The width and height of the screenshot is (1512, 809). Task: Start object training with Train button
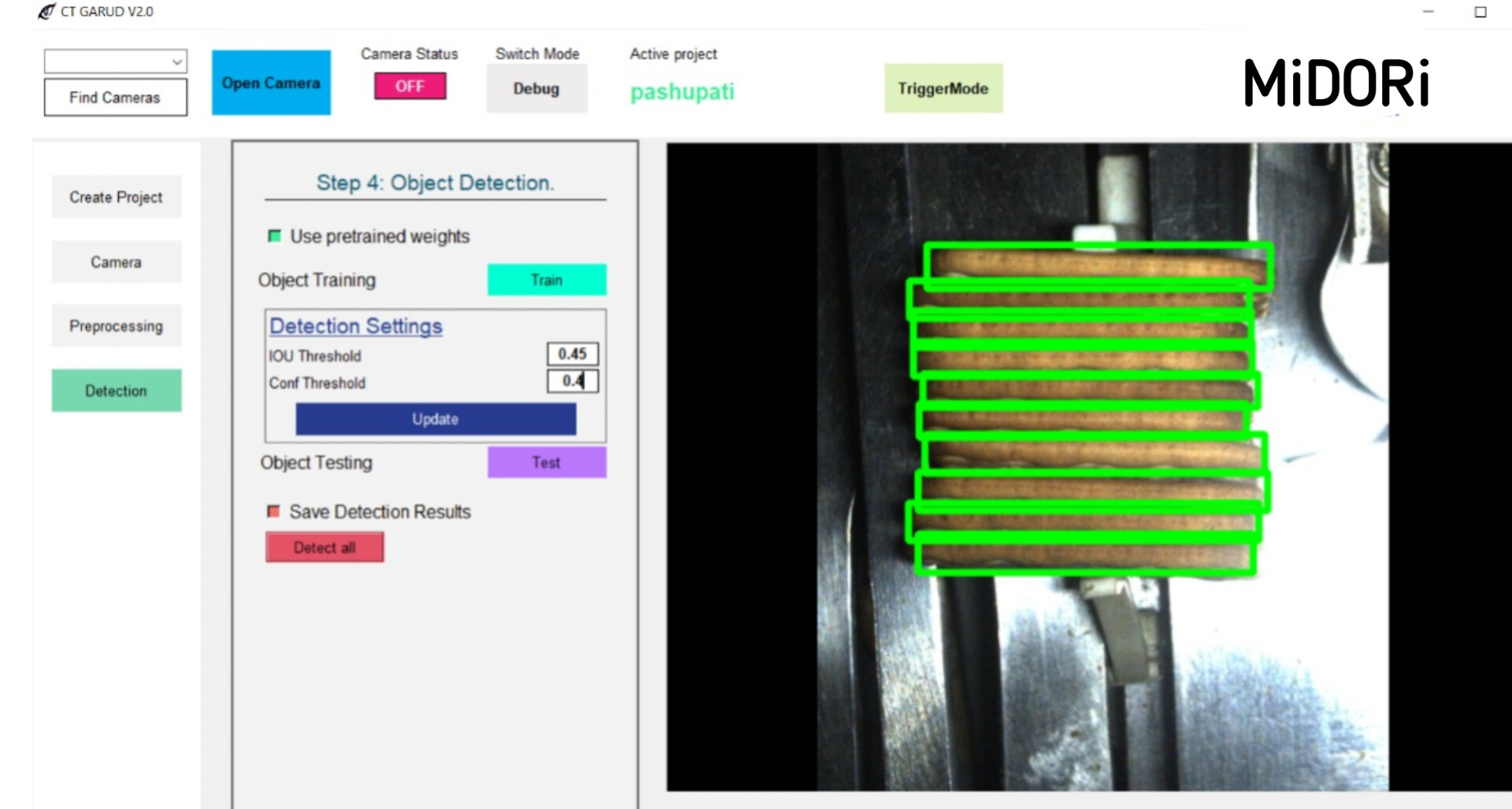click(547, 280)
